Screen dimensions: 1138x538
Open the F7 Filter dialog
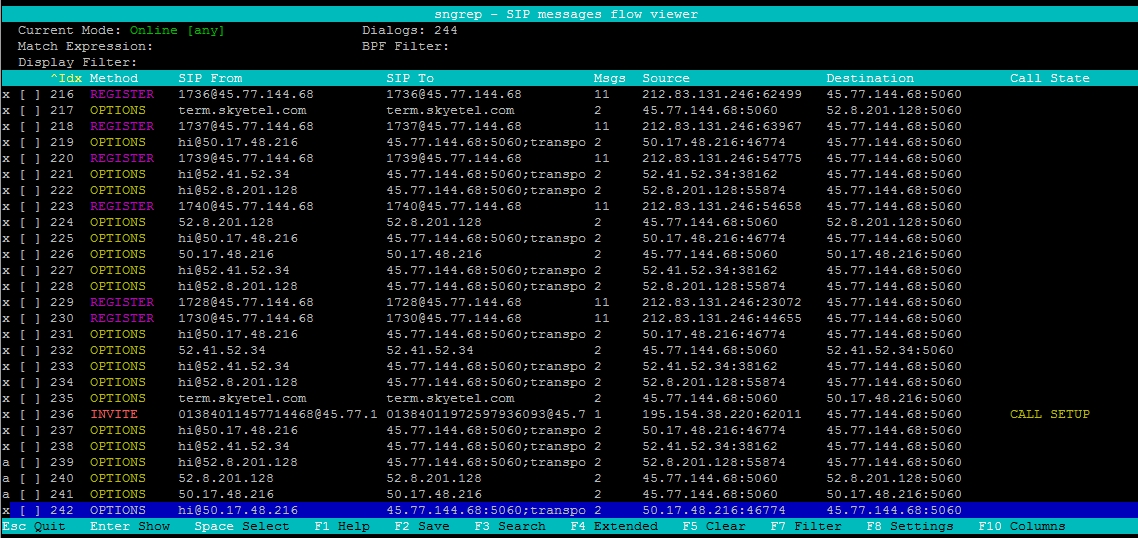point(806,526)
